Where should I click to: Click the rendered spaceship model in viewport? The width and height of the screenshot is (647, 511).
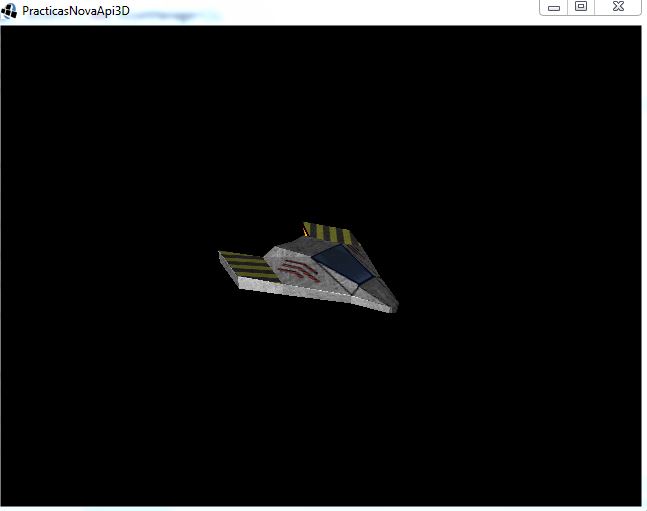[308, 267]
